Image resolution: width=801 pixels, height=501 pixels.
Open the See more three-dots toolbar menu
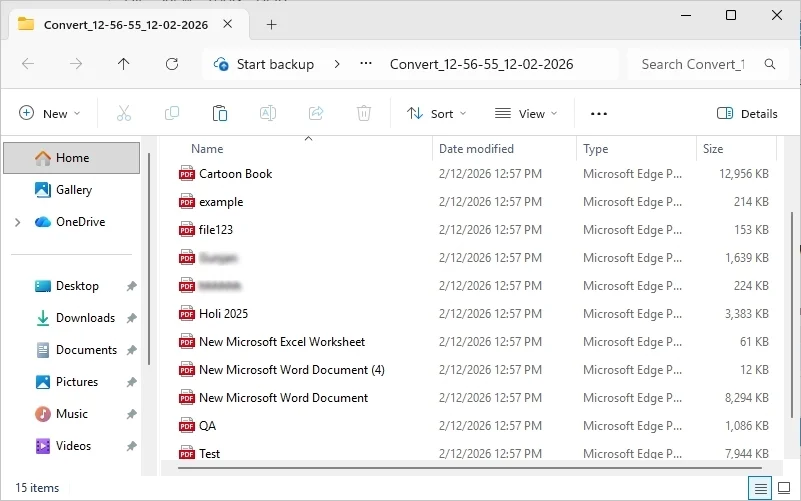tap(599, 113)
